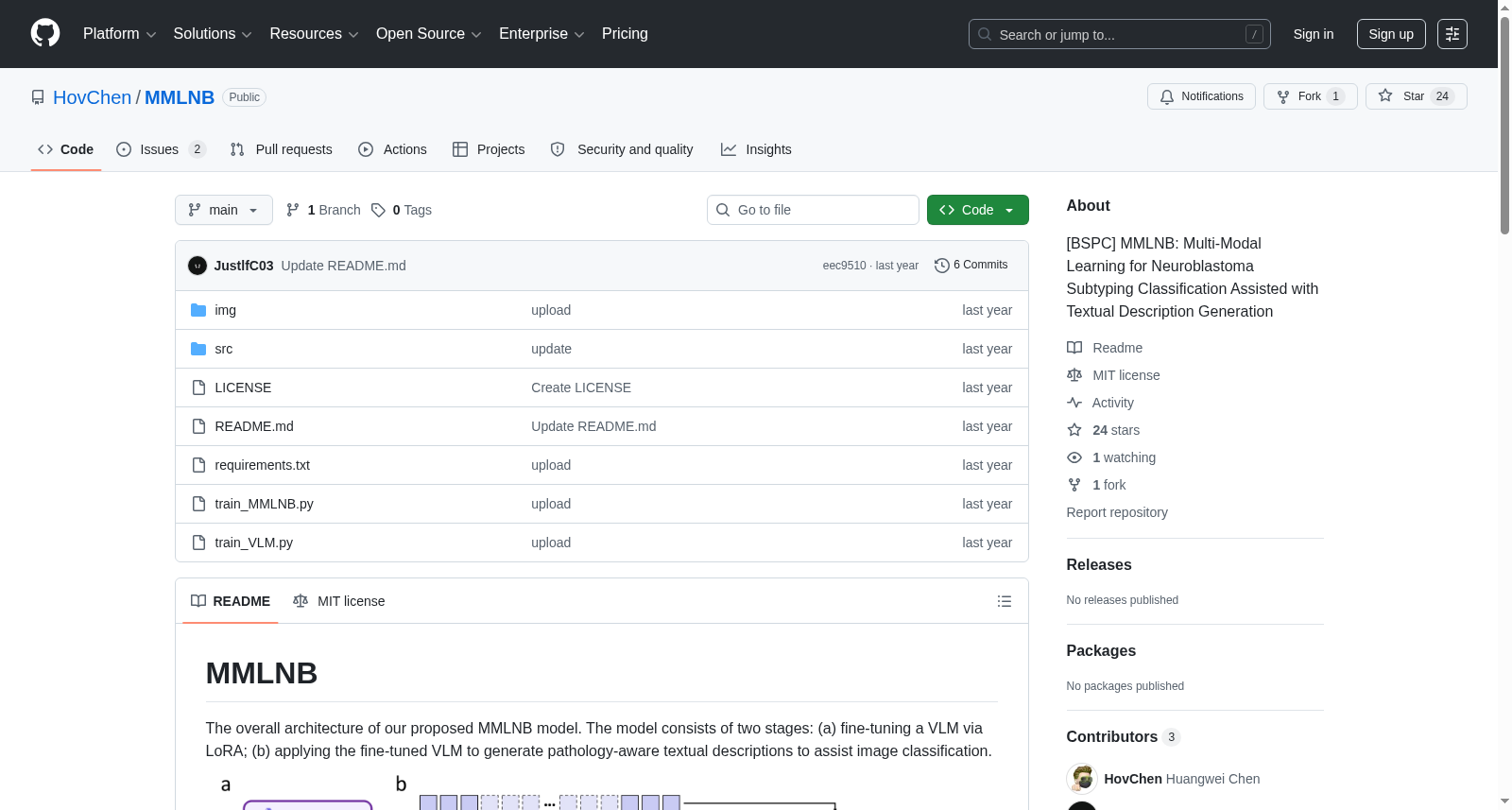
Task: Open the README outline list icon
Action: click(x=1005, y=601)
